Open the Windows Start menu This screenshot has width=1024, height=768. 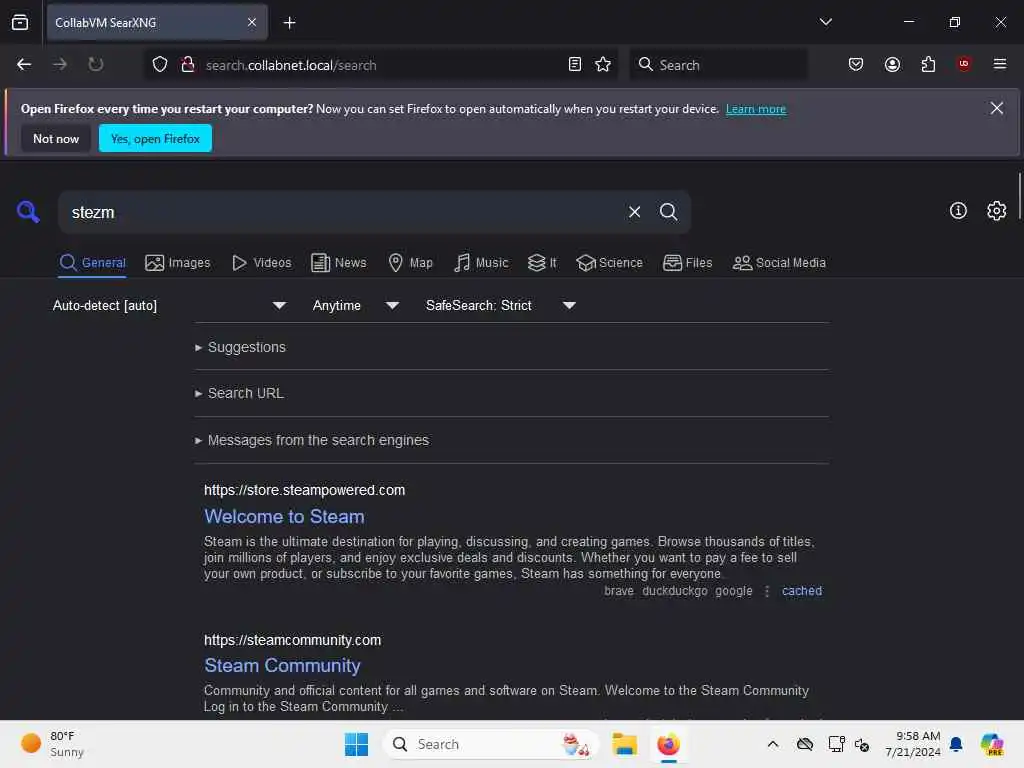pos(357,744)
